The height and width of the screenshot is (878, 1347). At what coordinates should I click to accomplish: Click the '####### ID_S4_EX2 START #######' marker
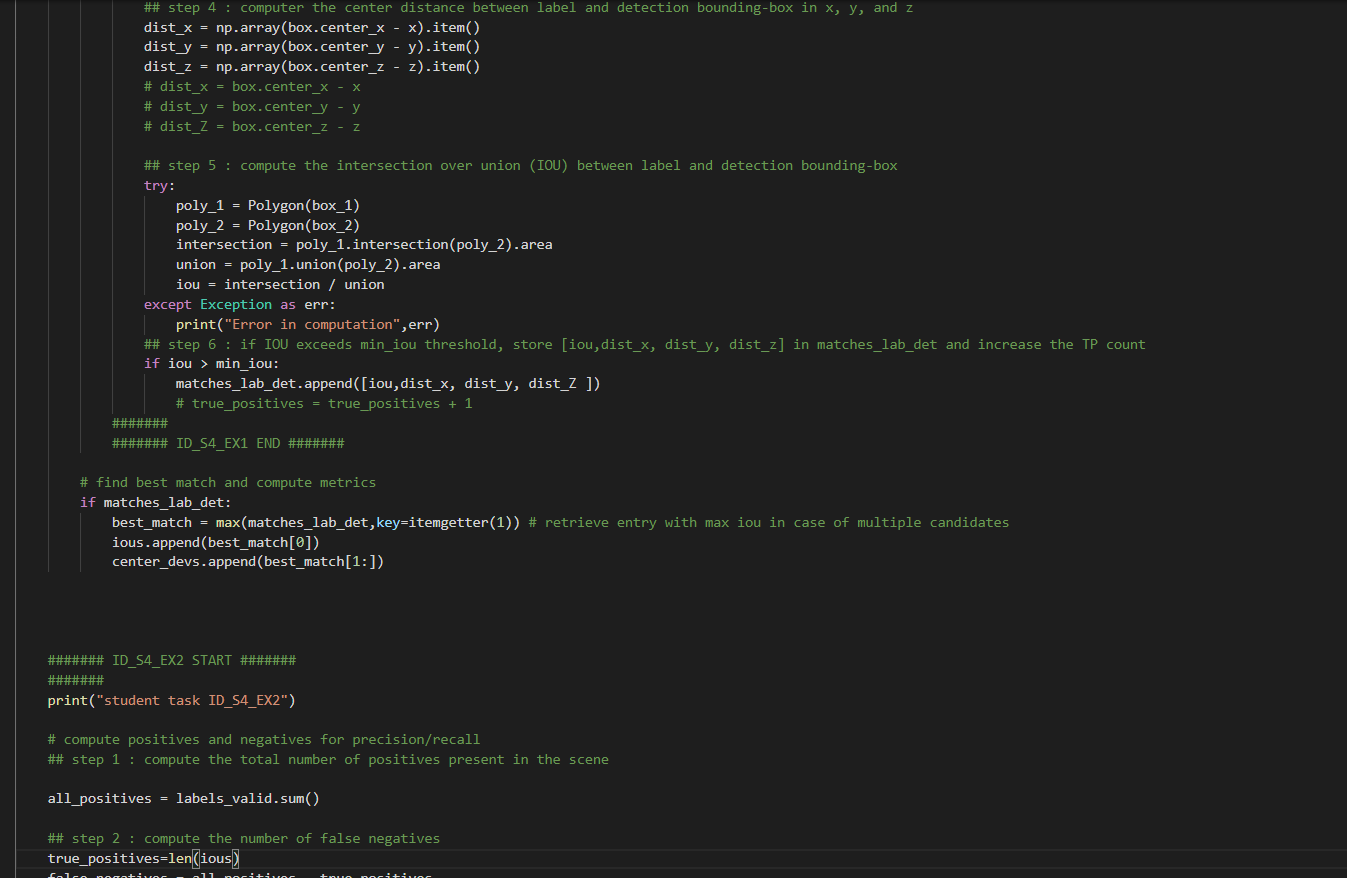(171, 661)
